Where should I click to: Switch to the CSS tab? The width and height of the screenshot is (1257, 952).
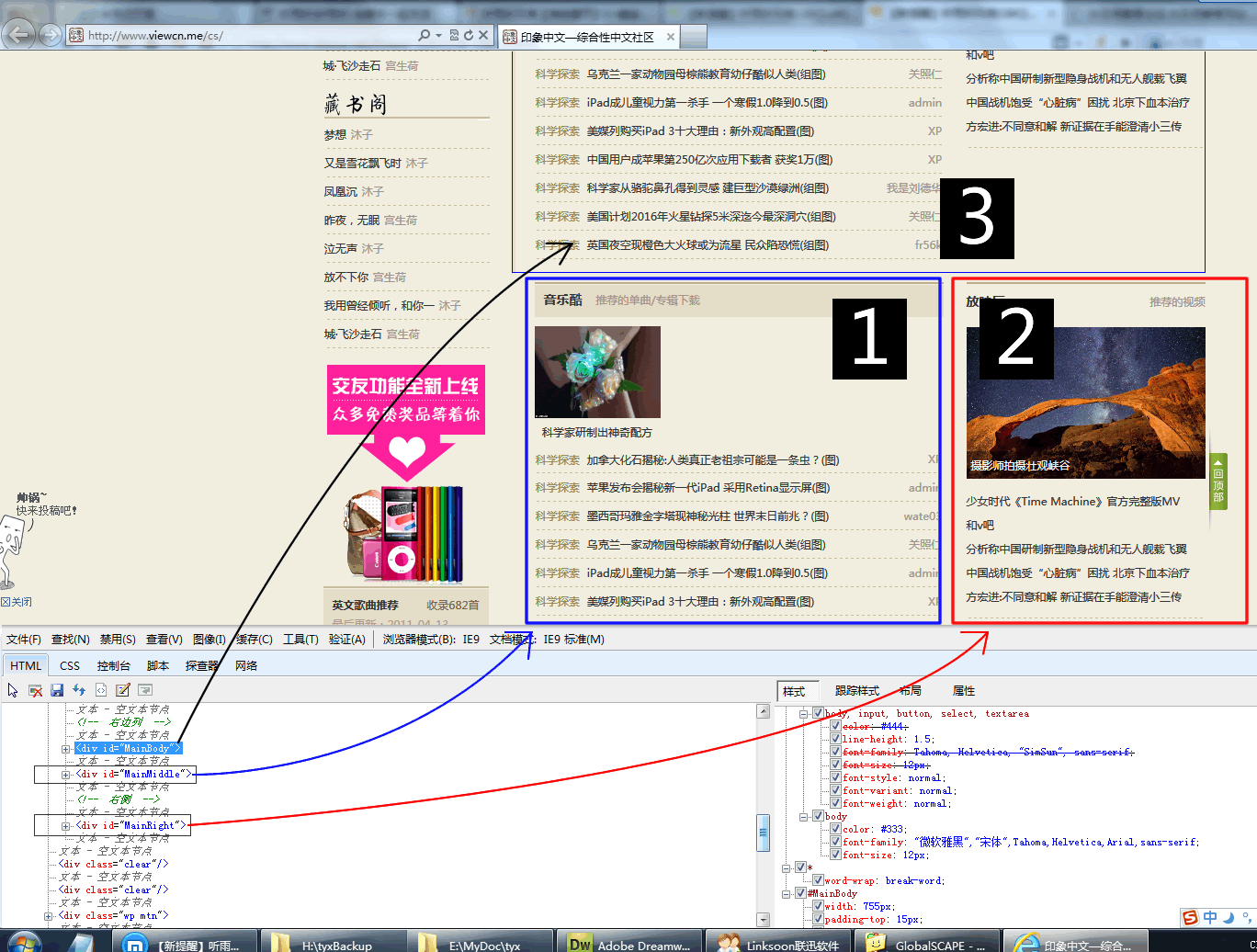coord(70,666)
